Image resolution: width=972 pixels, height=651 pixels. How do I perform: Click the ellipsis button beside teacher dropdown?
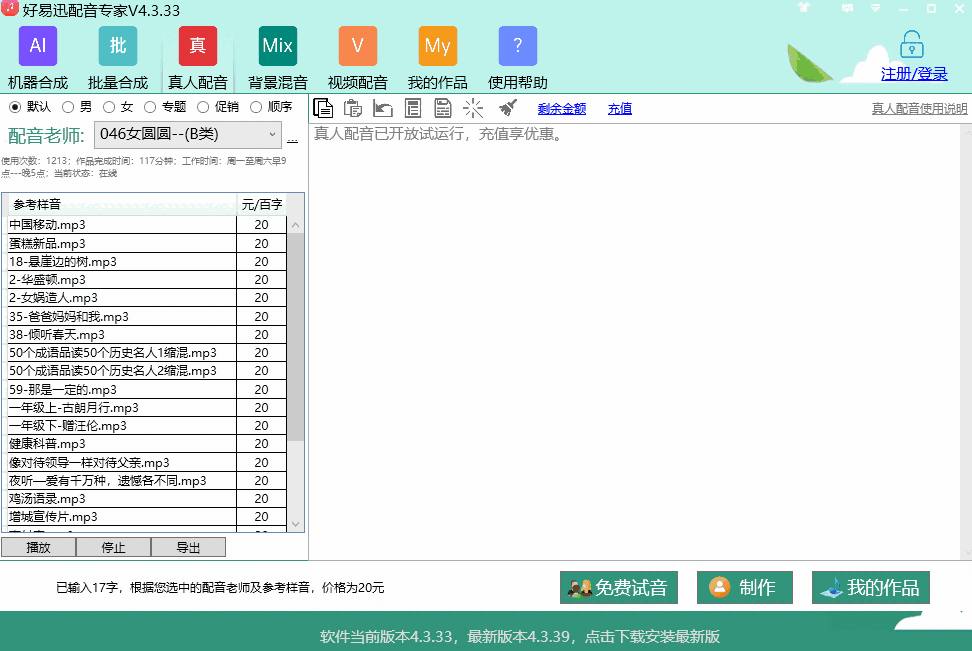click(292, 136)
